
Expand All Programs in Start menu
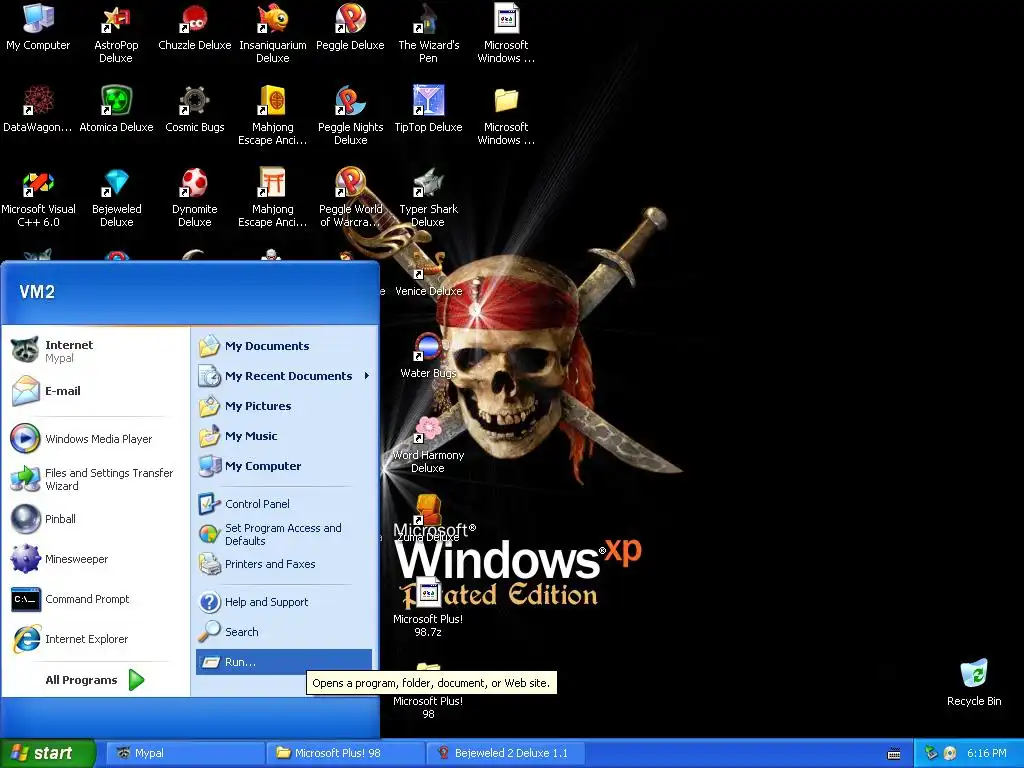pyautogui.click(x=95, y=680)
